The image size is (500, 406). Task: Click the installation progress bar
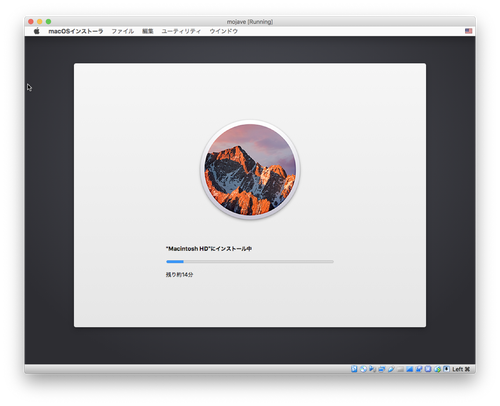pos(250,262)
